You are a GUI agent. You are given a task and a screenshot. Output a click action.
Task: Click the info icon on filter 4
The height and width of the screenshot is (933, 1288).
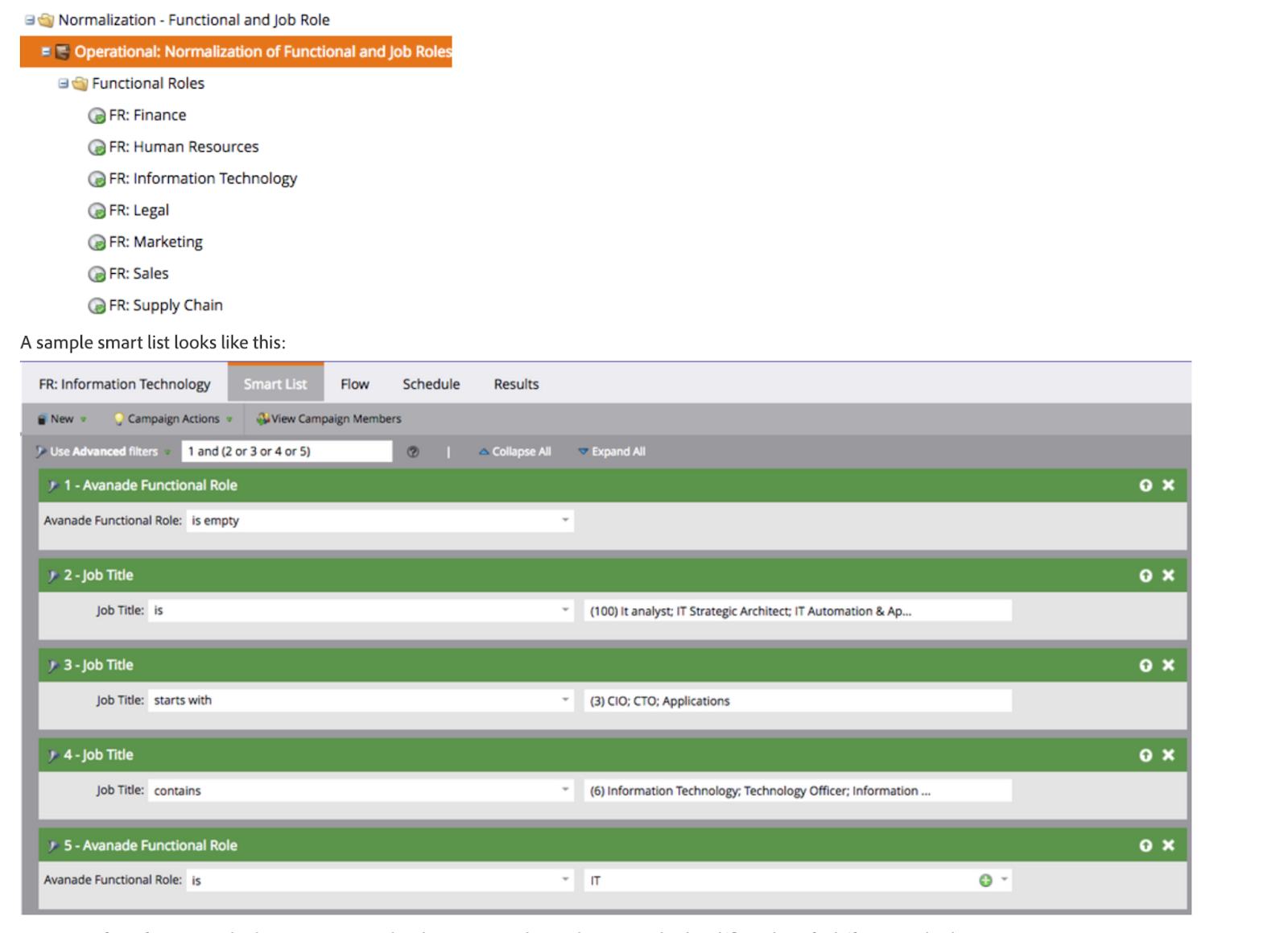(x=1146, y=755)
